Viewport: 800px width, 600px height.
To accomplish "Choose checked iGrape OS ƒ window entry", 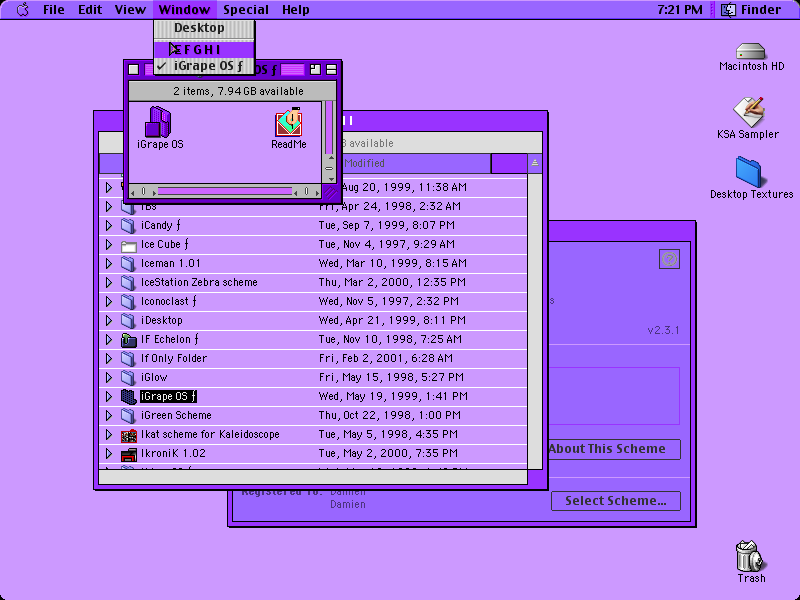I will click(x=204, y=66).
